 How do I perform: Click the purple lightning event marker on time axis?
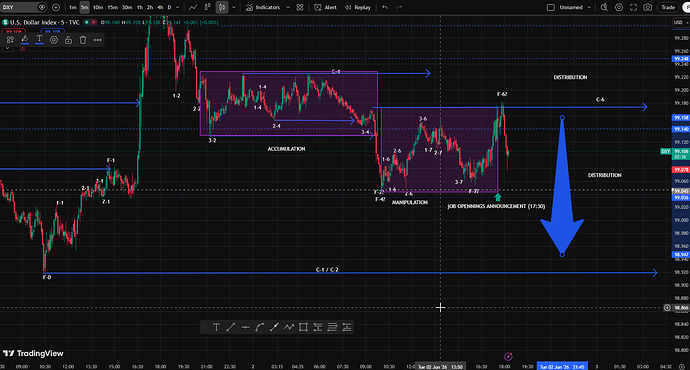(x=508, y=356)
